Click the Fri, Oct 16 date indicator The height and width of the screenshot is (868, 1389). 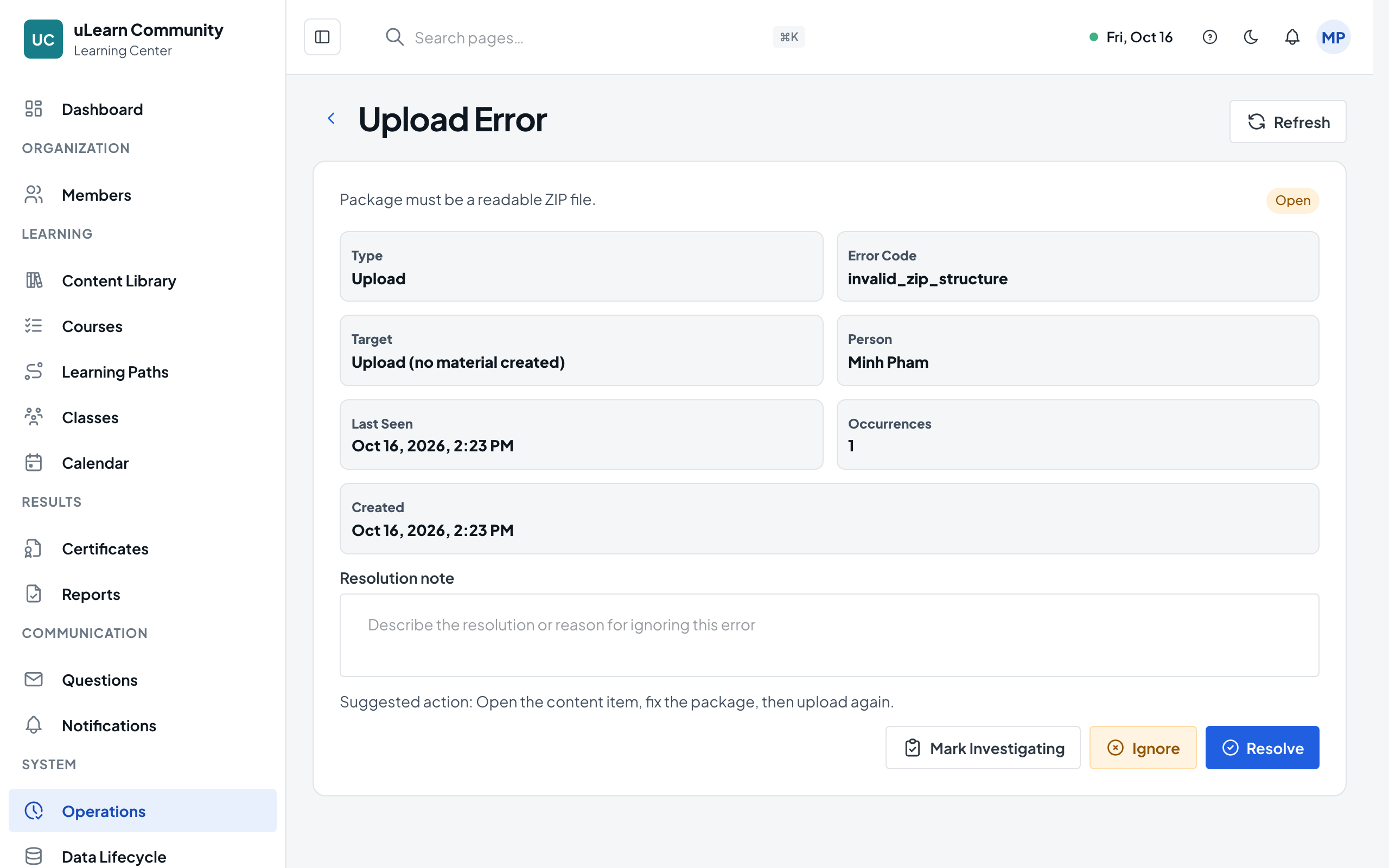coord(1131,37)
